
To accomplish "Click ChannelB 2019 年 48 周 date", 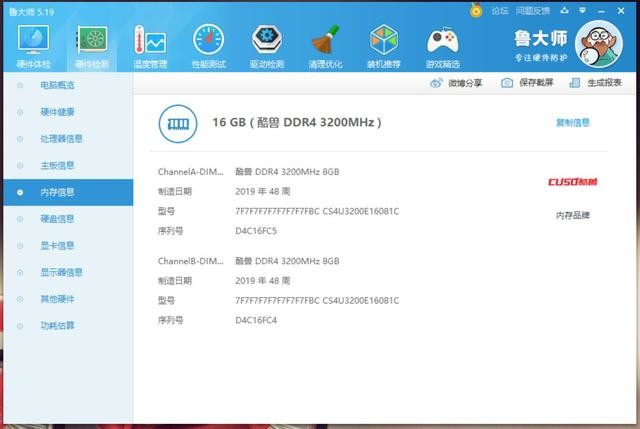I will pos(262,281).
